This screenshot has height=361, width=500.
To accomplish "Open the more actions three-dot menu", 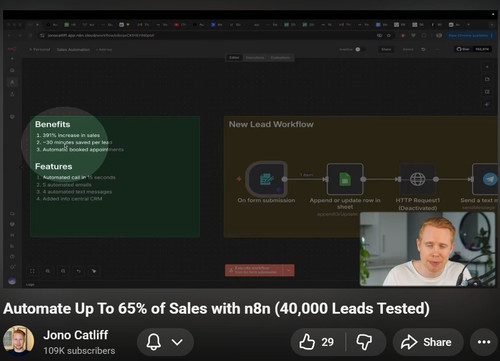I will (x=484, y=342).
